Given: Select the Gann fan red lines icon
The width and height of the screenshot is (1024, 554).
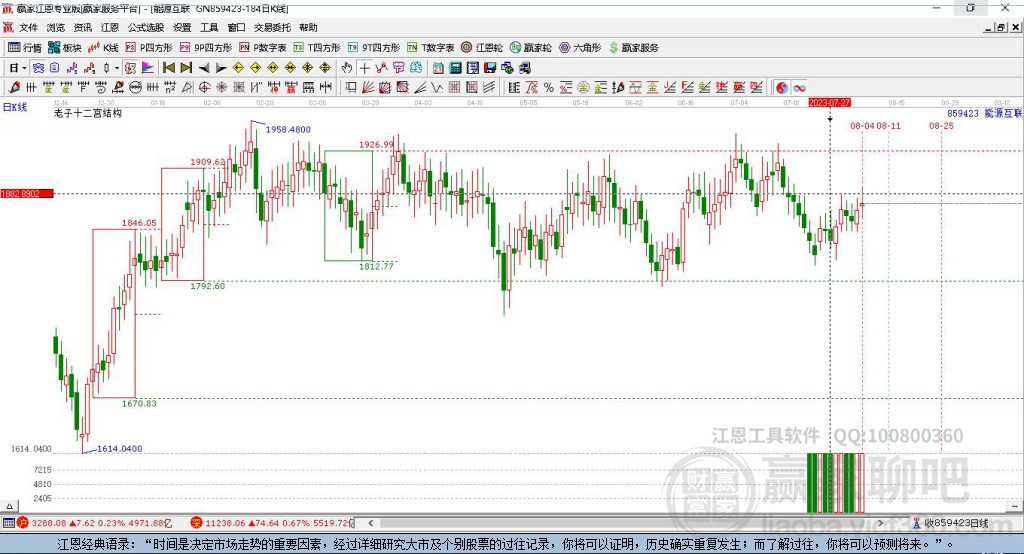Looking at the screenshot, I should (368, 88).
